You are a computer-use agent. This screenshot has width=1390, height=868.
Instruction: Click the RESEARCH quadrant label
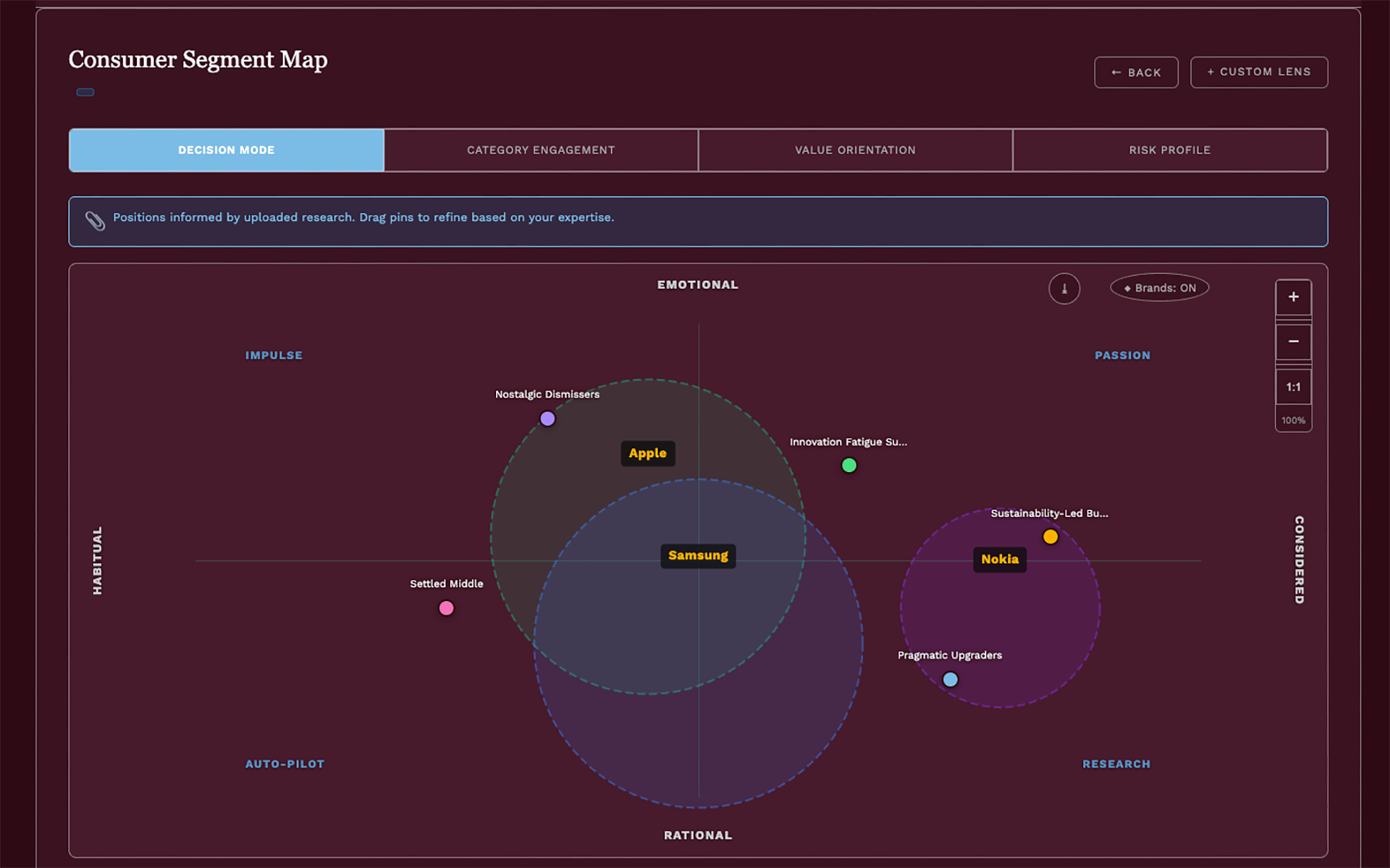point(1116,764)
